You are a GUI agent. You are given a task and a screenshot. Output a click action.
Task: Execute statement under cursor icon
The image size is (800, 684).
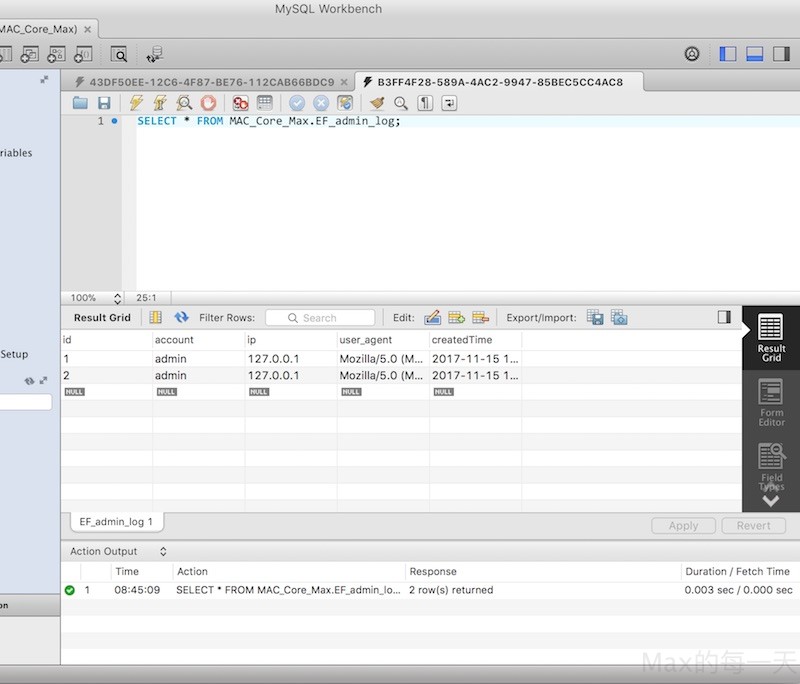point(160,103)
